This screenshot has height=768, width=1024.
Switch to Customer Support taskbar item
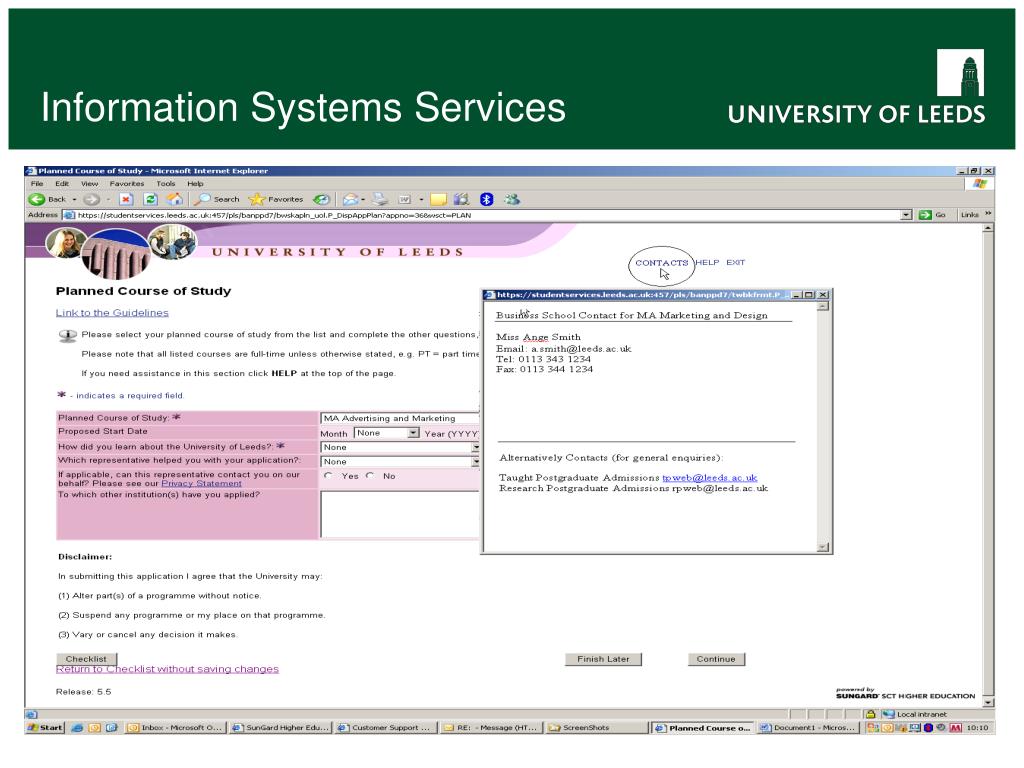(x=386, y=728)
